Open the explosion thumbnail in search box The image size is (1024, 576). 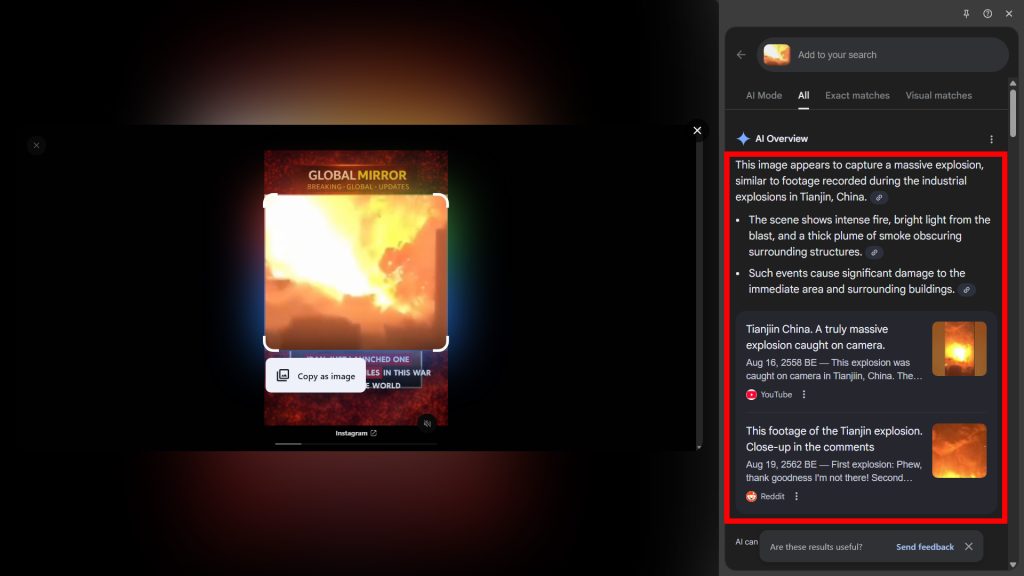click(776, 55)
